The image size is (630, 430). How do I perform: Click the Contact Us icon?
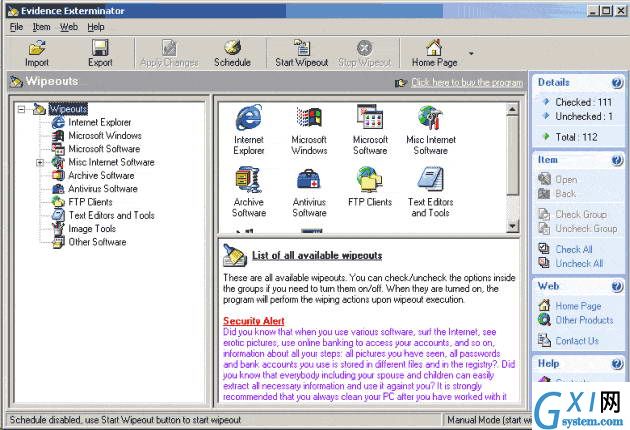544,340
